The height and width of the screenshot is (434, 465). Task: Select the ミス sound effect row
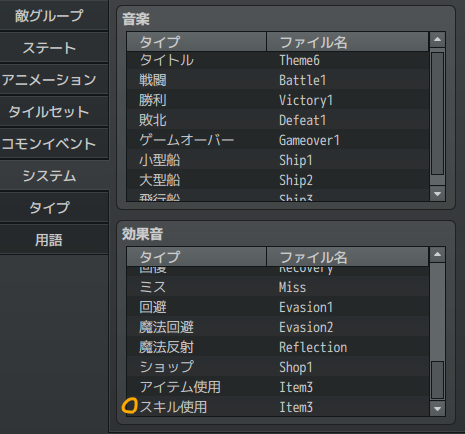pyautogui.click(x=278, y=287)
